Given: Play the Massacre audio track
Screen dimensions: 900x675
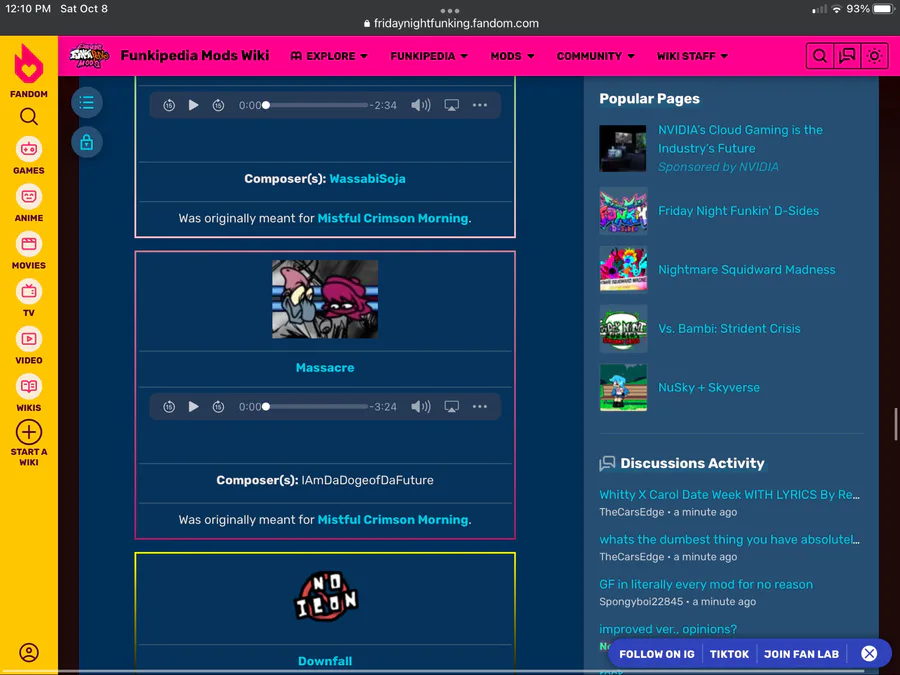Looking at the screenshot, I should coord(193,406).
